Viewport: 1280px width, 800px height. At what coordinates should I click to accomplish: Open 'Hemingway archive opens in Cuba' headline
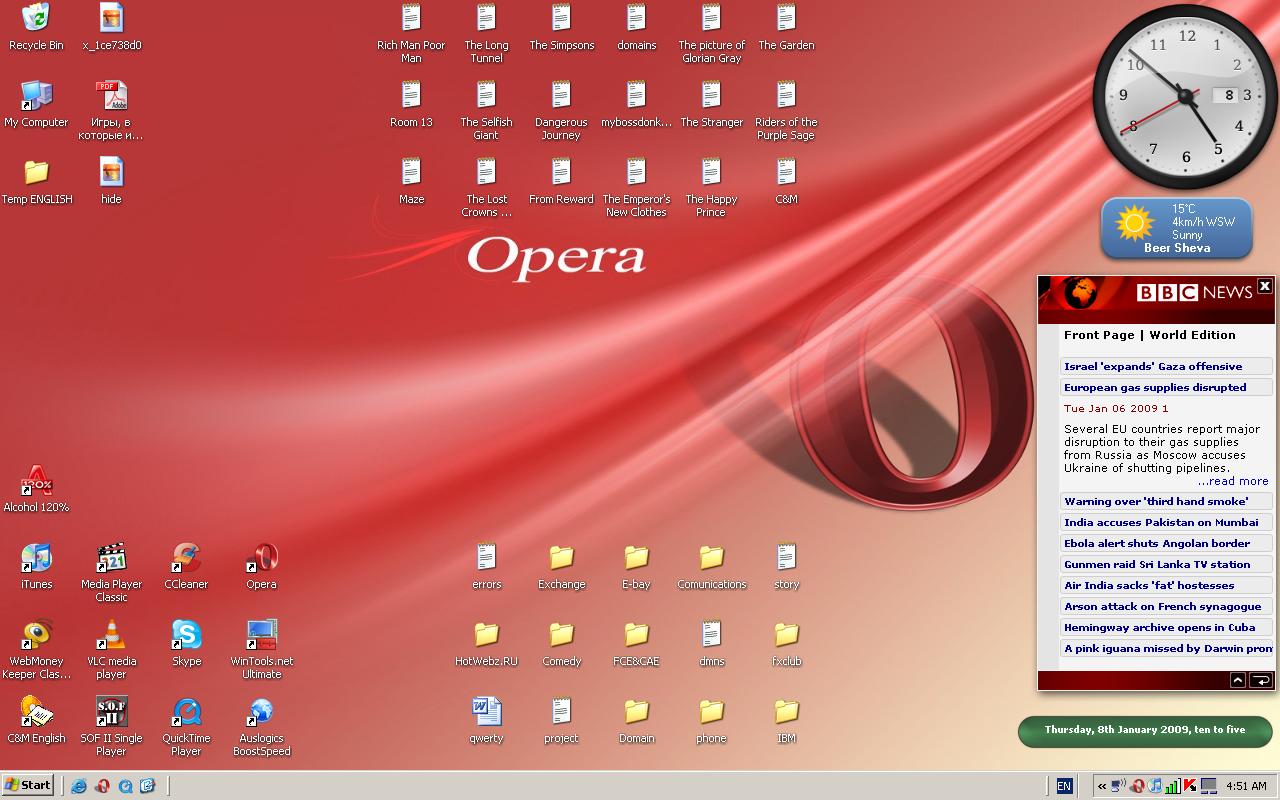(1167, 627)
